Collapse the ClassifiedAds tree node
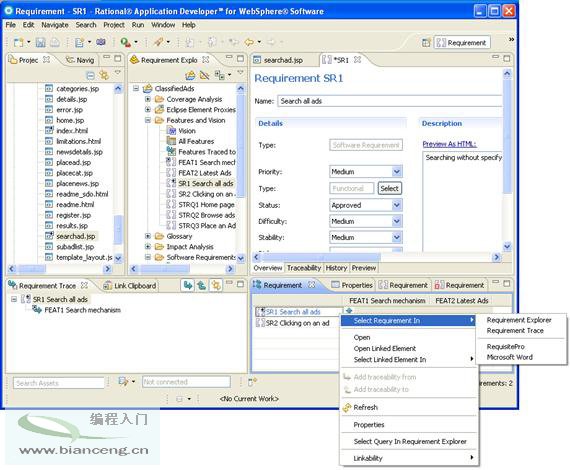Screen dimensions: 570x470 pyautogui.click(x=136, y=88)
